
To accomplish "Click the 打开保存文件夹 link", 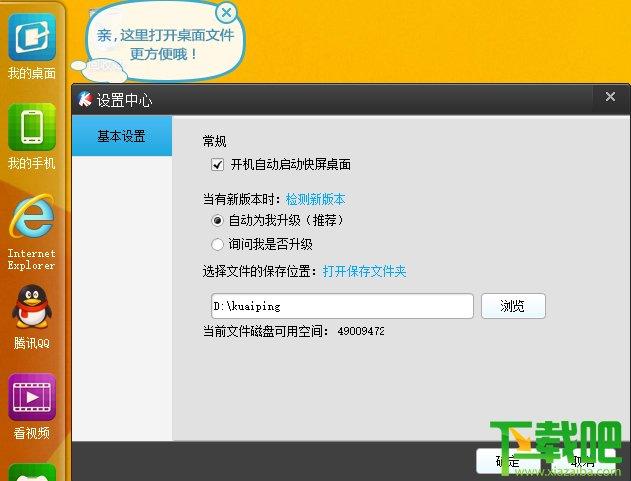I will pyautogui.click(x=364, y=271).
